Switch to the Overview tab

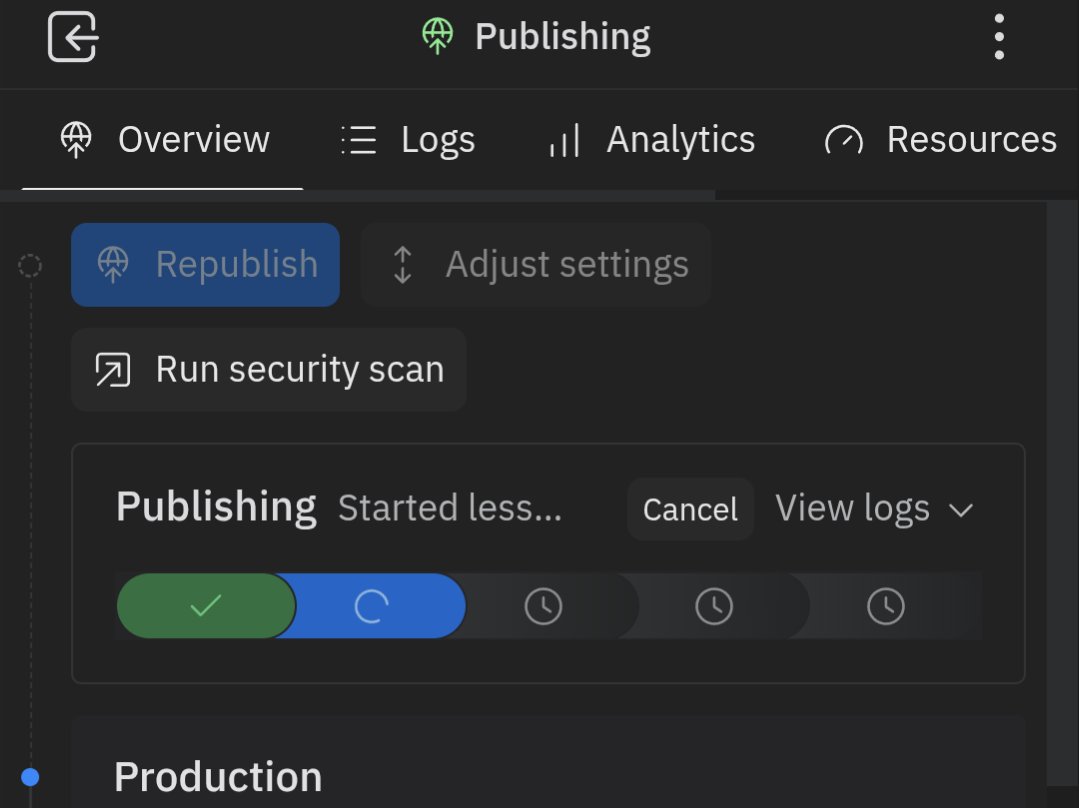[x=163, y=140]
